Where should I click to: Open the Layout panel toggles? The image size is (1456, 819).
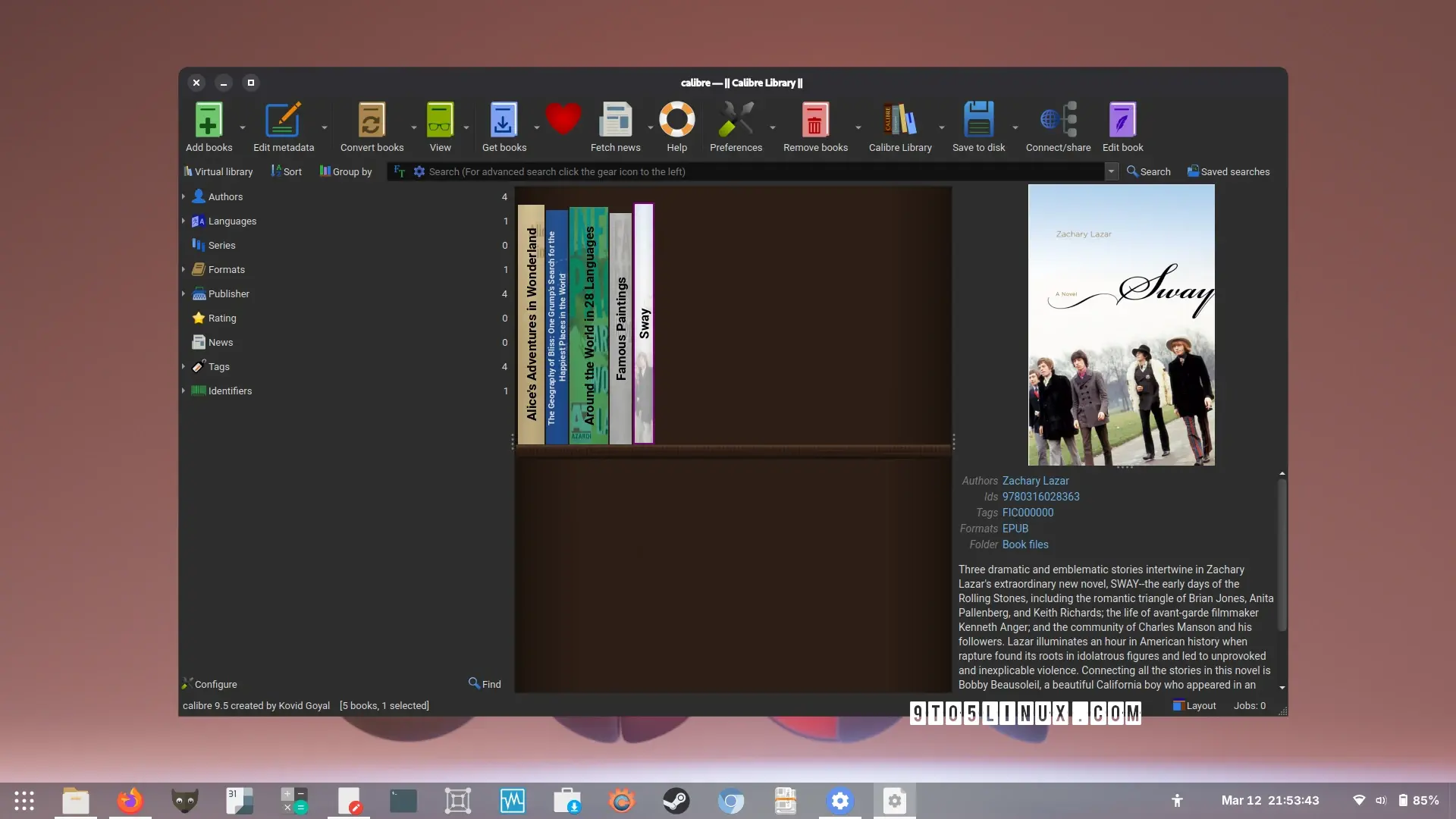pos(1194,705)
